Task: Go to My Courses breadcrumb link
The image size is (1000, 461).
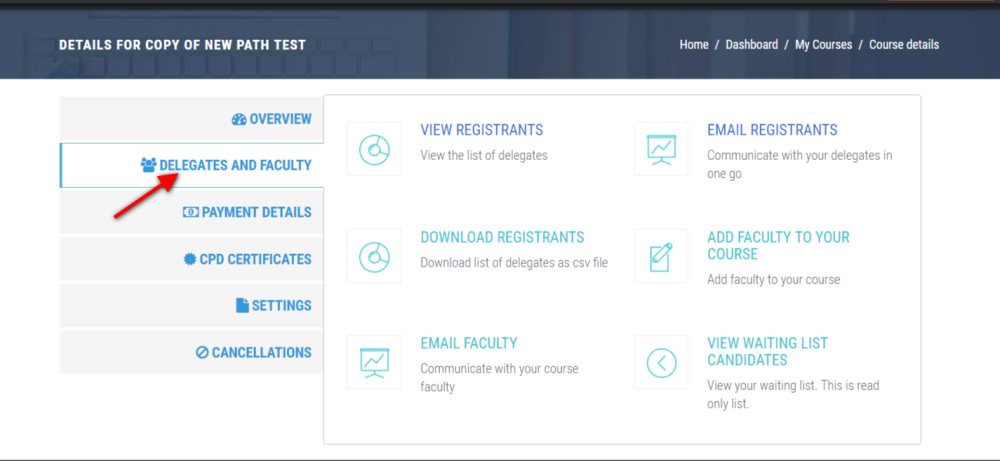Action: [x=823, y=45]
